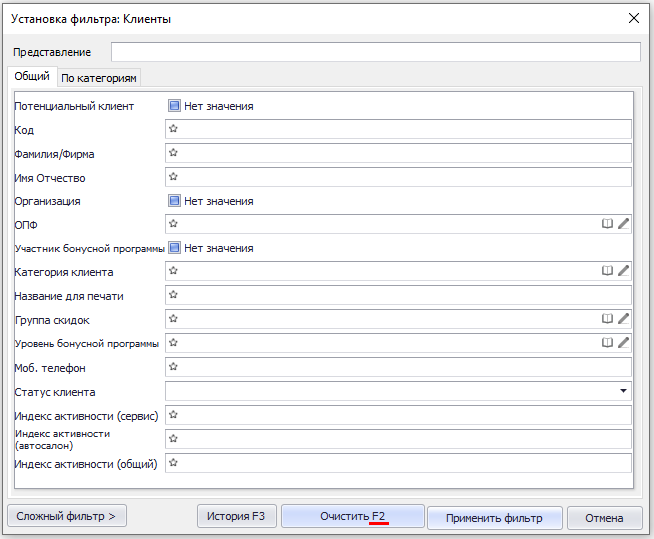Click the pencil icon for Уровень бонусной программы
The height and width of the screenshot is (539, 654).
click(x=623, y=343)
